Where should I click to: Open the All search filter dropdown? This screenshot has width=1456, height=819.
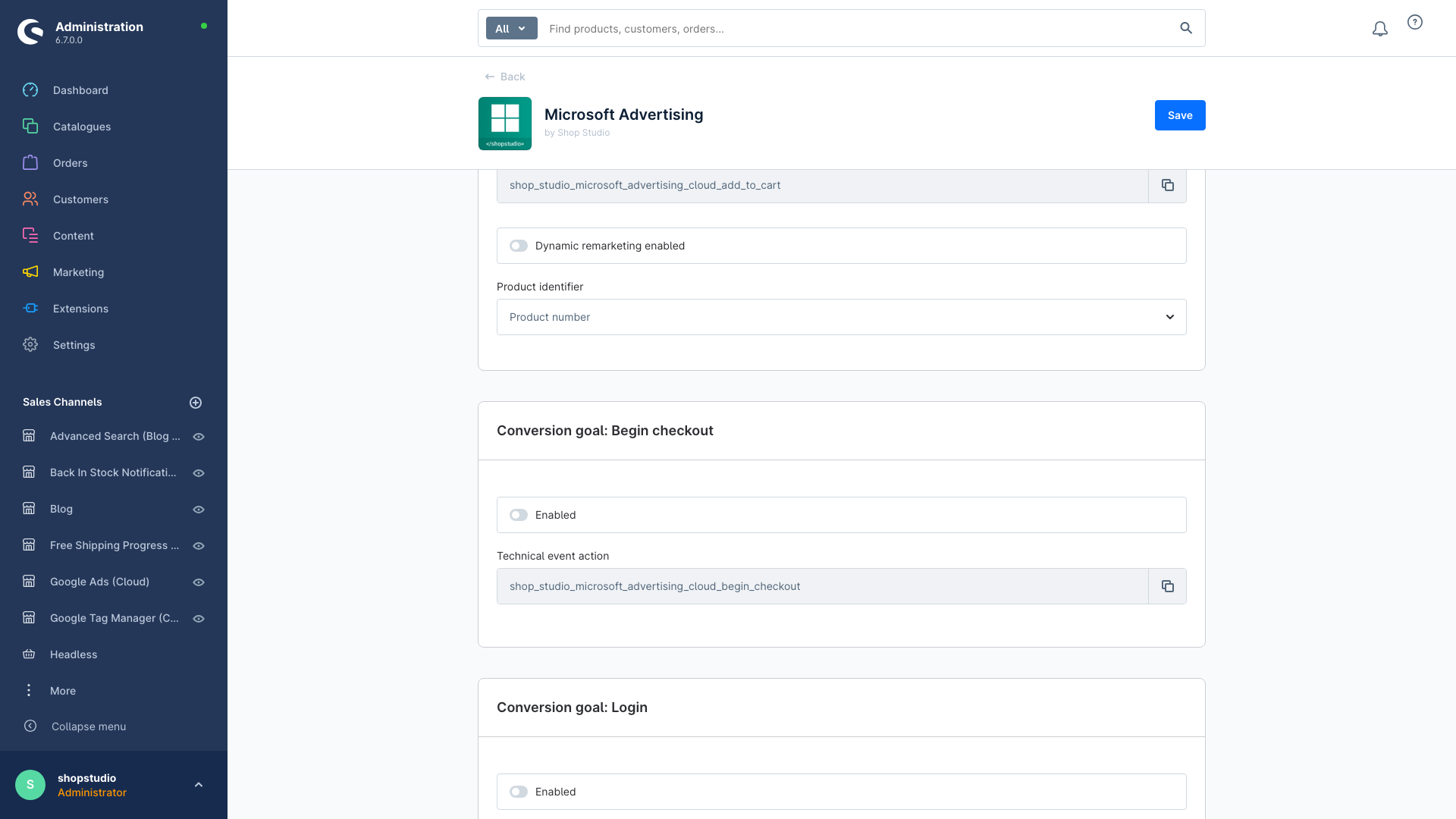click(512, 29)
